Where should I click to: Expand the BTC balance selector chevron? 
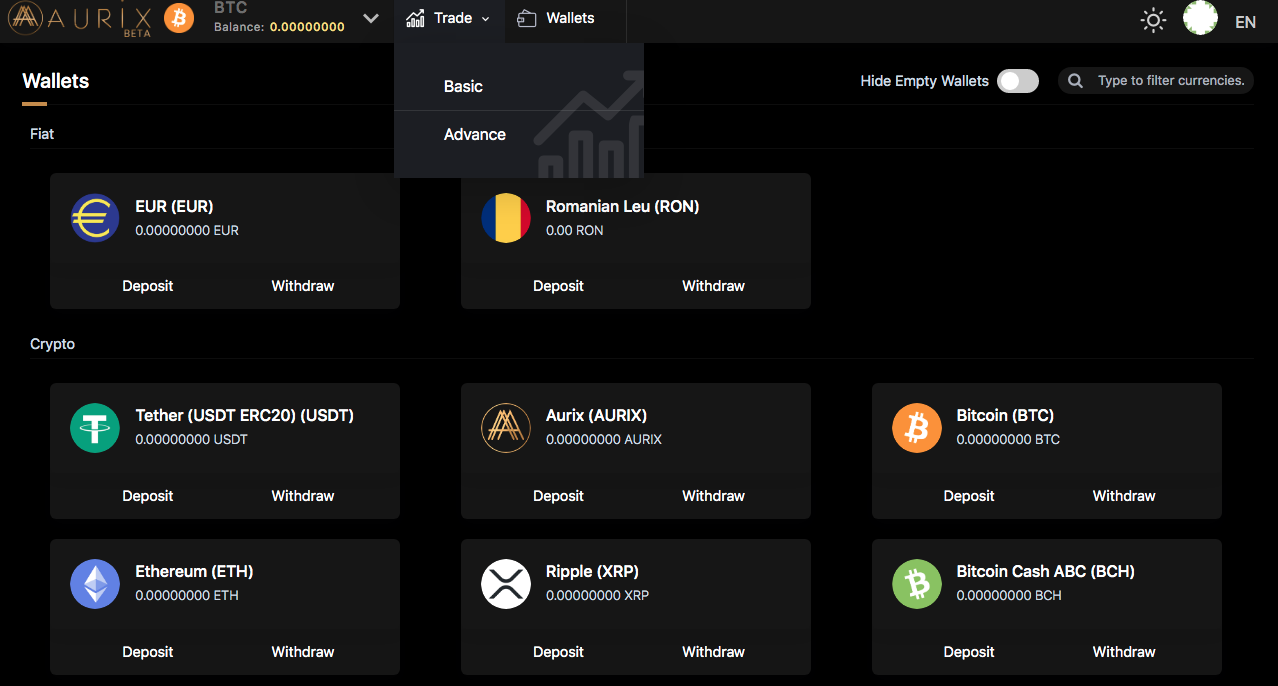[371, 18]
